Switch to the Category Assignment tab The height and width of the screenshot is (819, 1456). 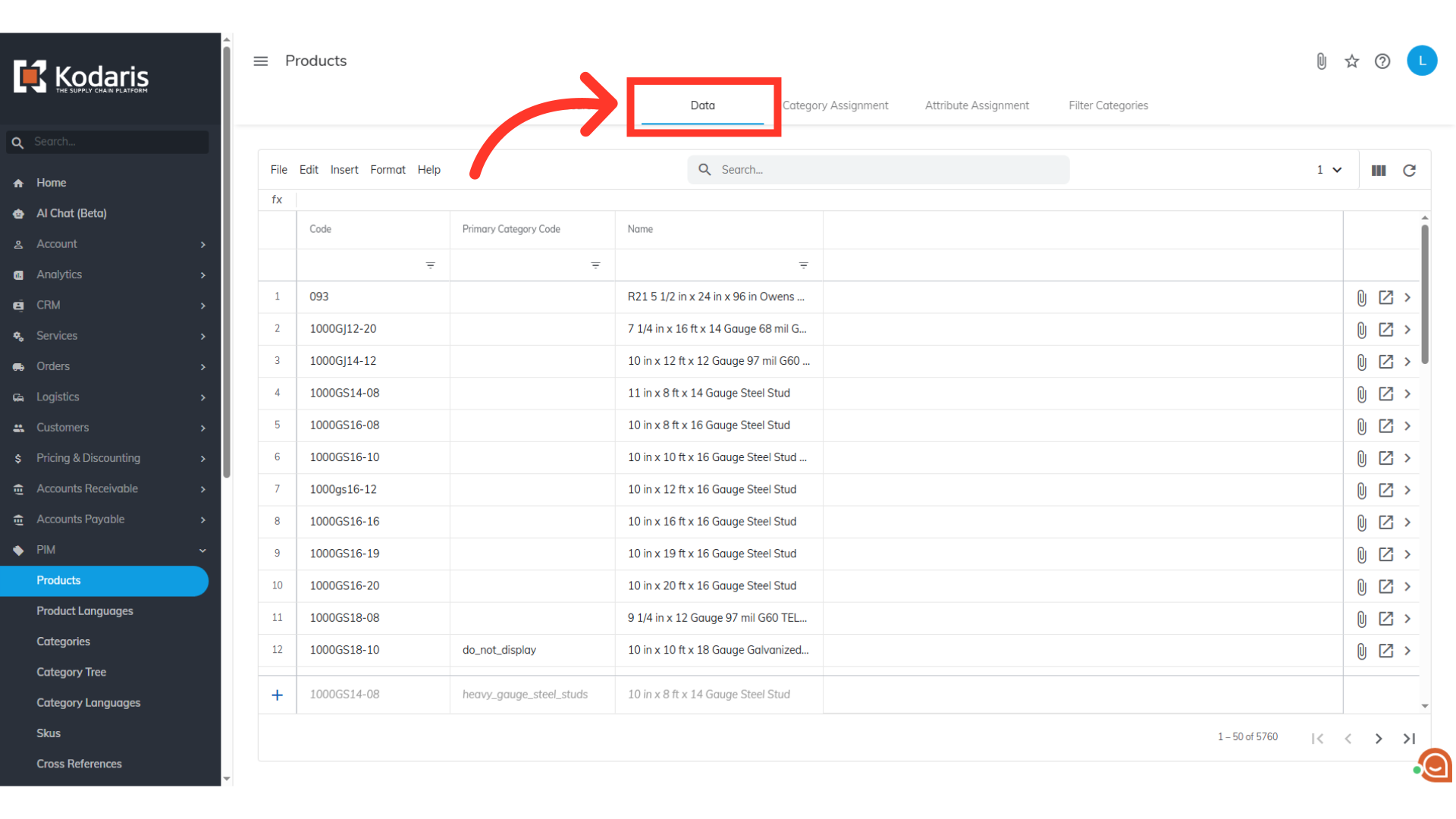pos(835,105)
